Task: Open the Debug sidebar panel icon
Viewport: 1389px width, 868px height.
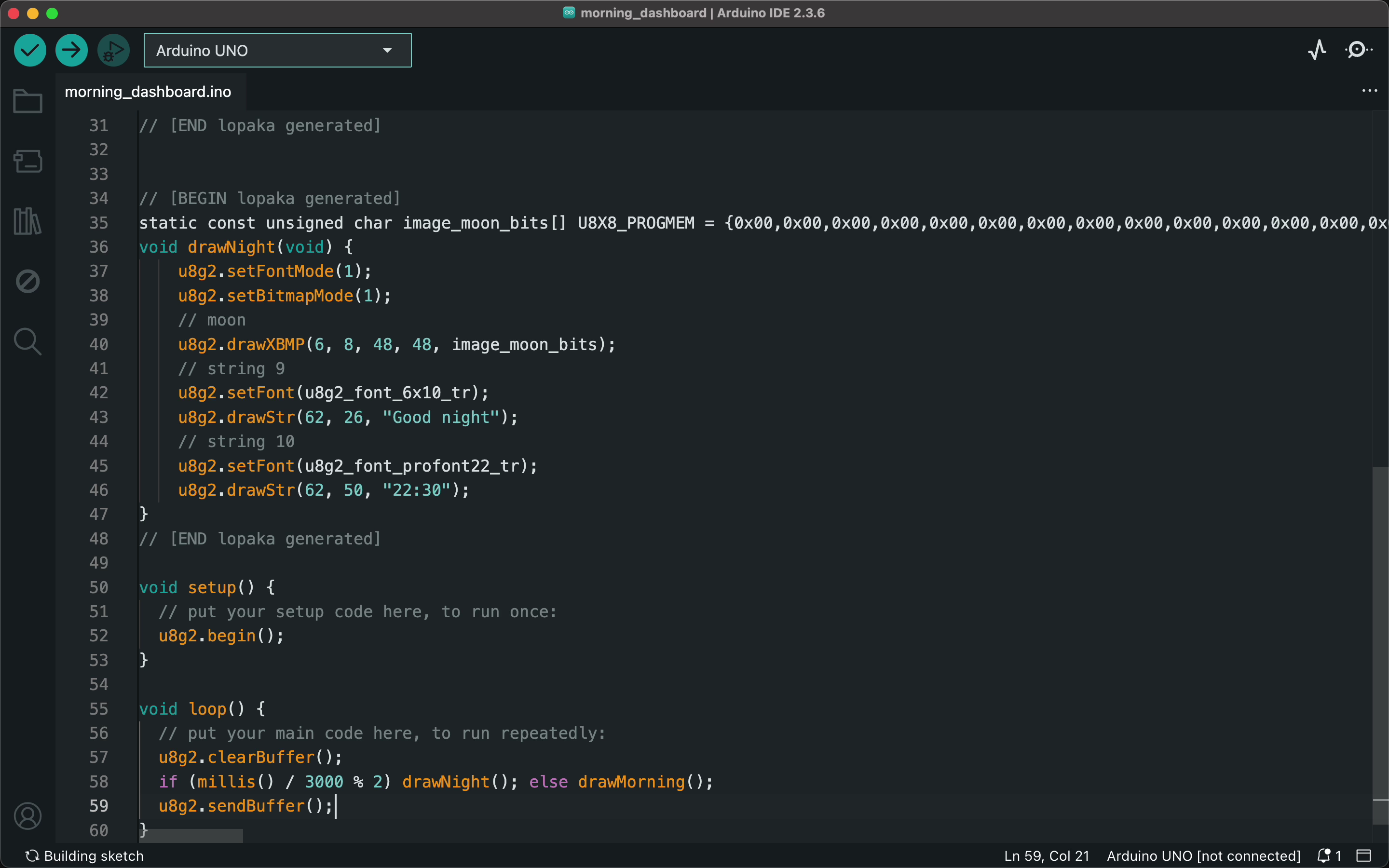Action: (27, 281)
